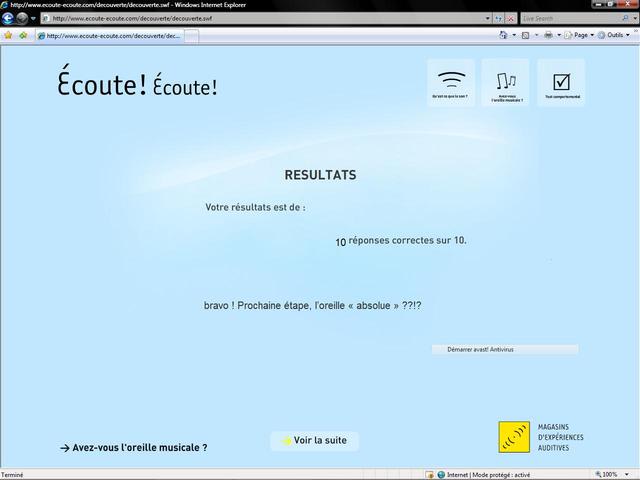The width and height of the screenshot is (640, 480).
Task: Click the browser Back arrow
Action: coord(8,18)
